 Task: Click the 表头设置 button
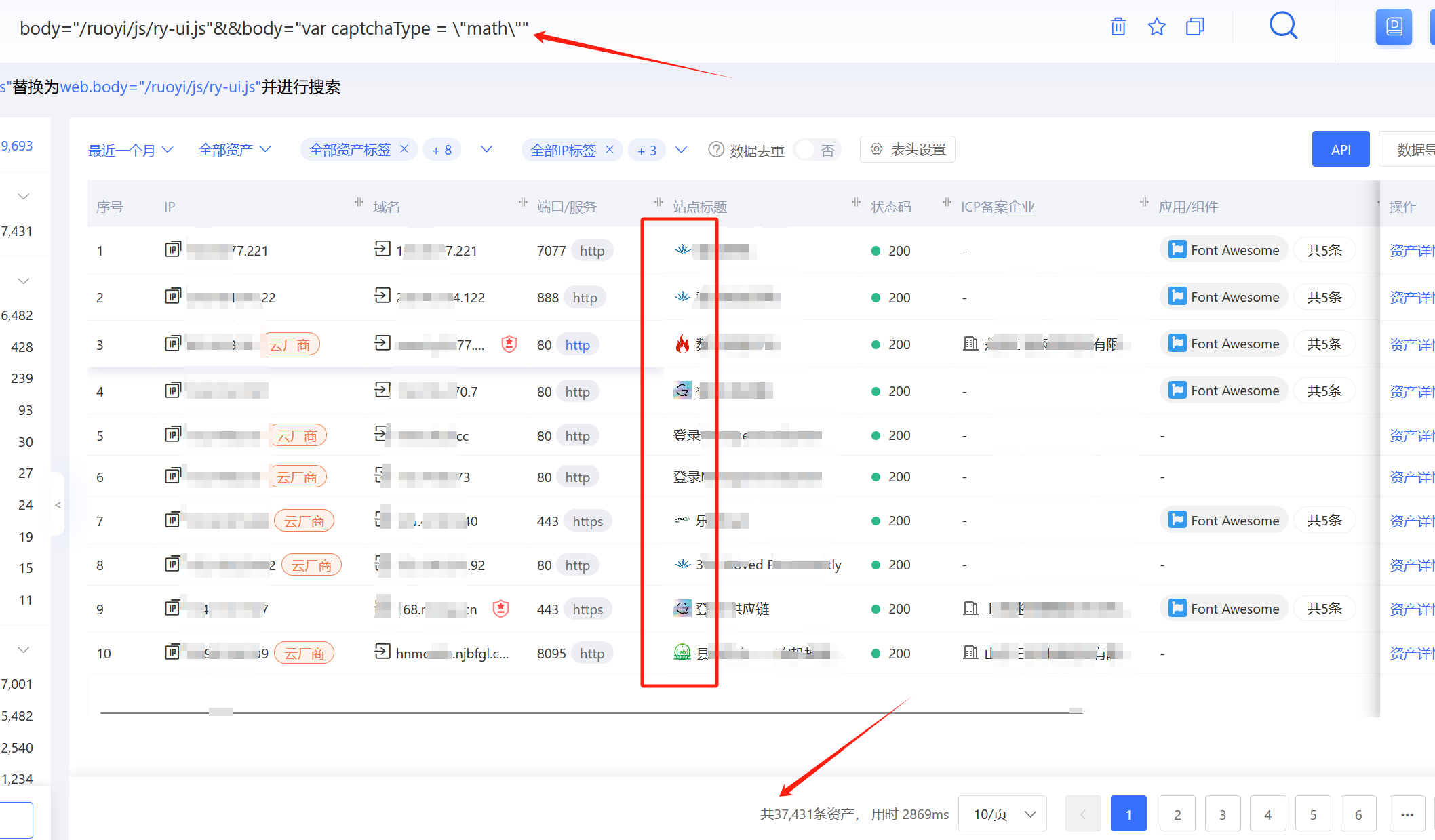click(907, 149)
